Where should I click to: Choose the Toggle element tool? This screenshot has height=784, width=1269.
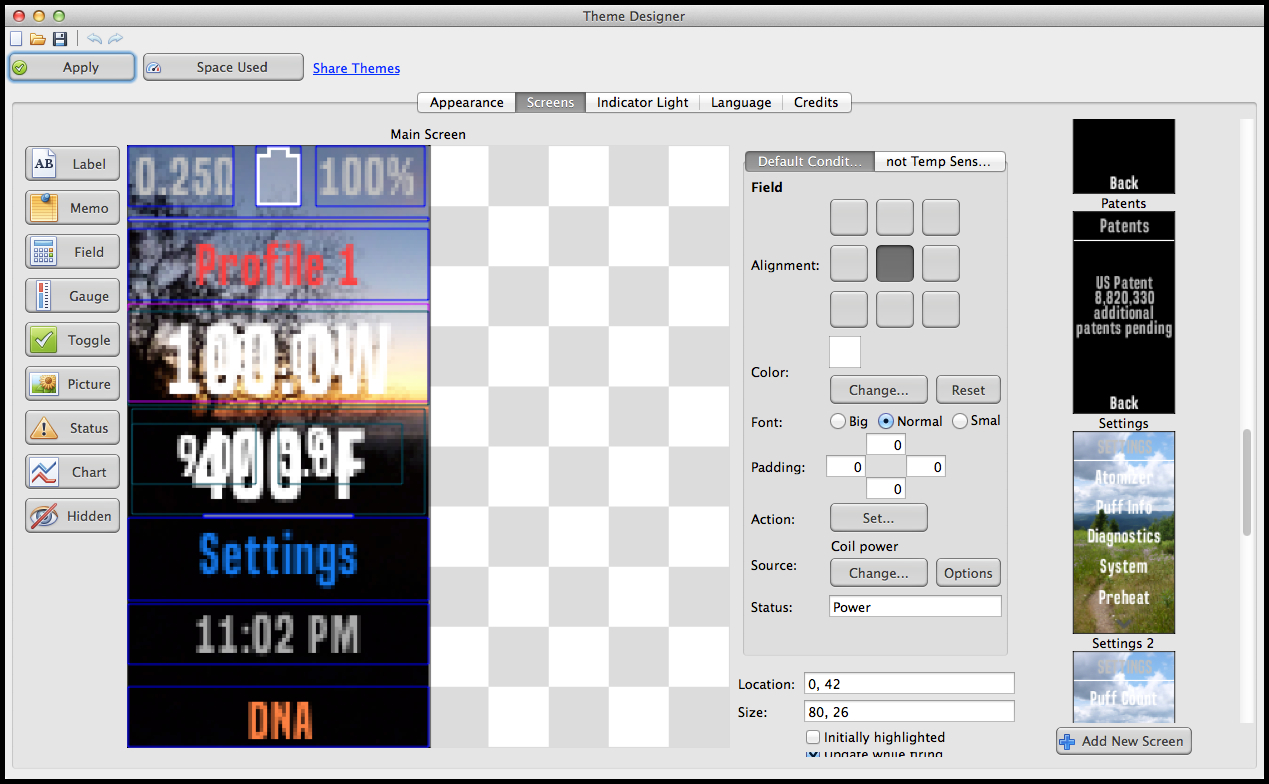[x=72, y=340]
